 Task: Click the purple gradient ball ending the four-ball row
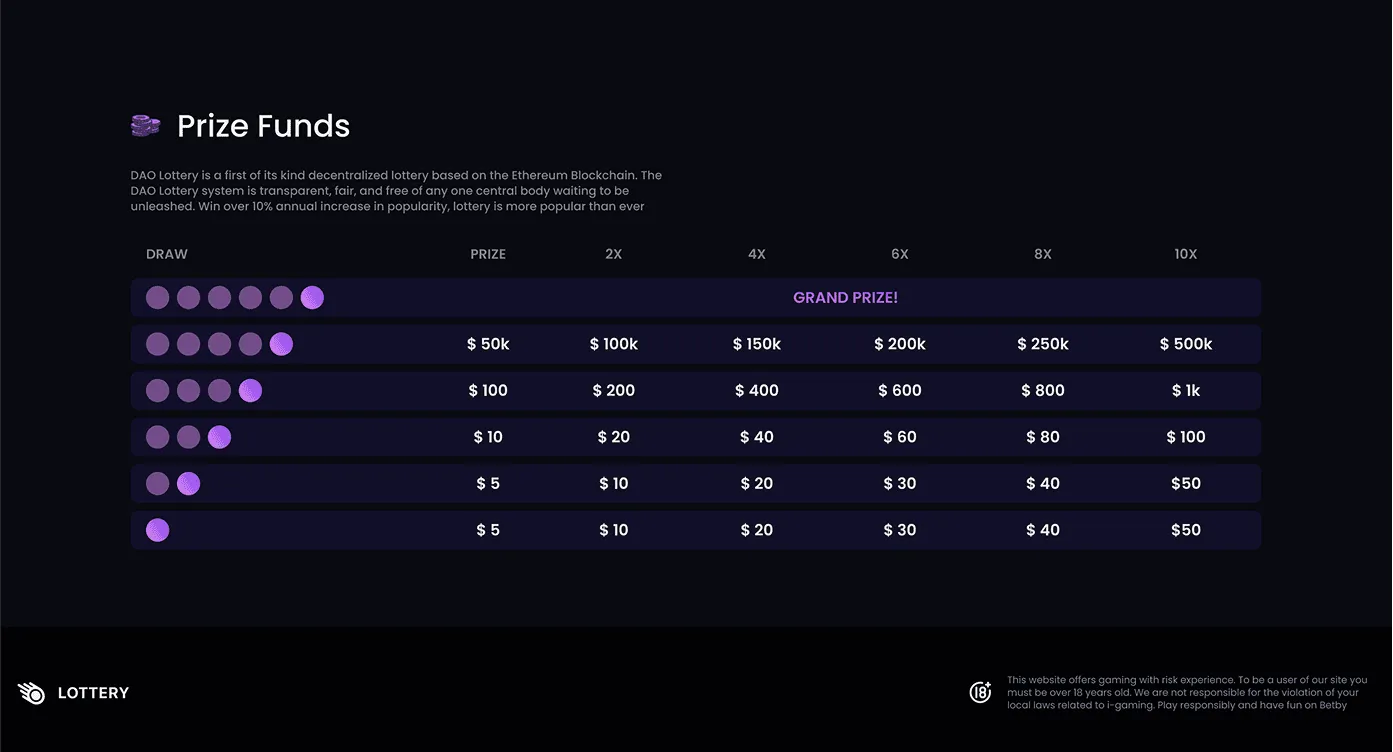tap(250, 390)
